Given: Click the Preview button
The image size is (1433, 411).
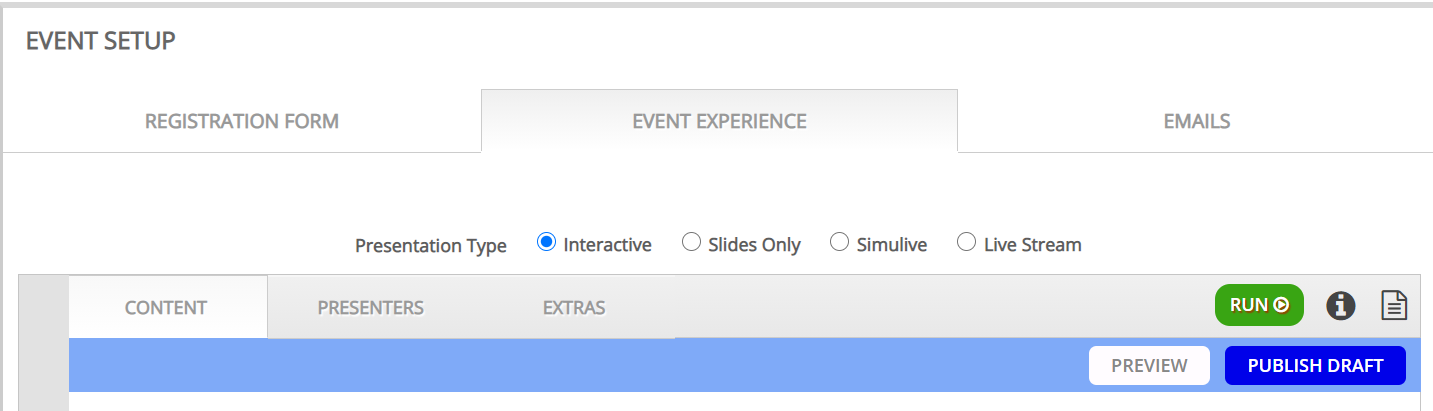Looking at the screenshot, I should (x=1149, y=366).
